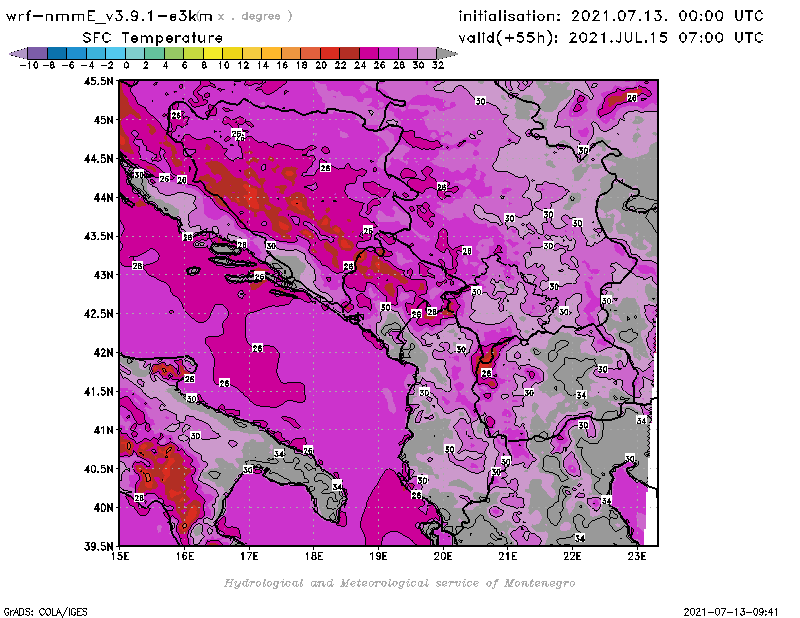The image size is (800, 618).
Task: Click the legend swatch between 8 and 10
Action: (x=213, y=53)
